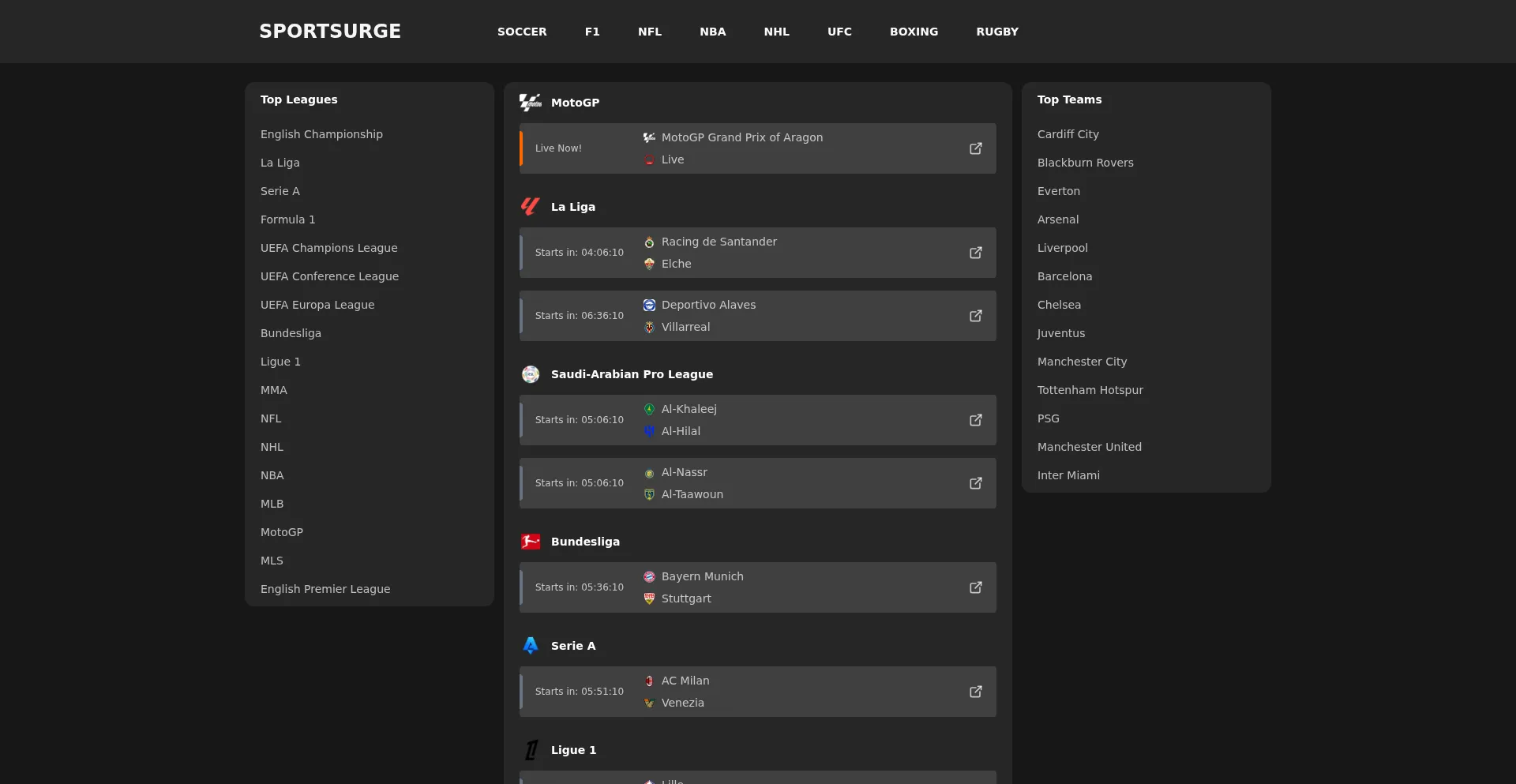This screenshot has height=784, width=1516.
Task: Open Barcelona in Top Teams
Action: 1065,276
